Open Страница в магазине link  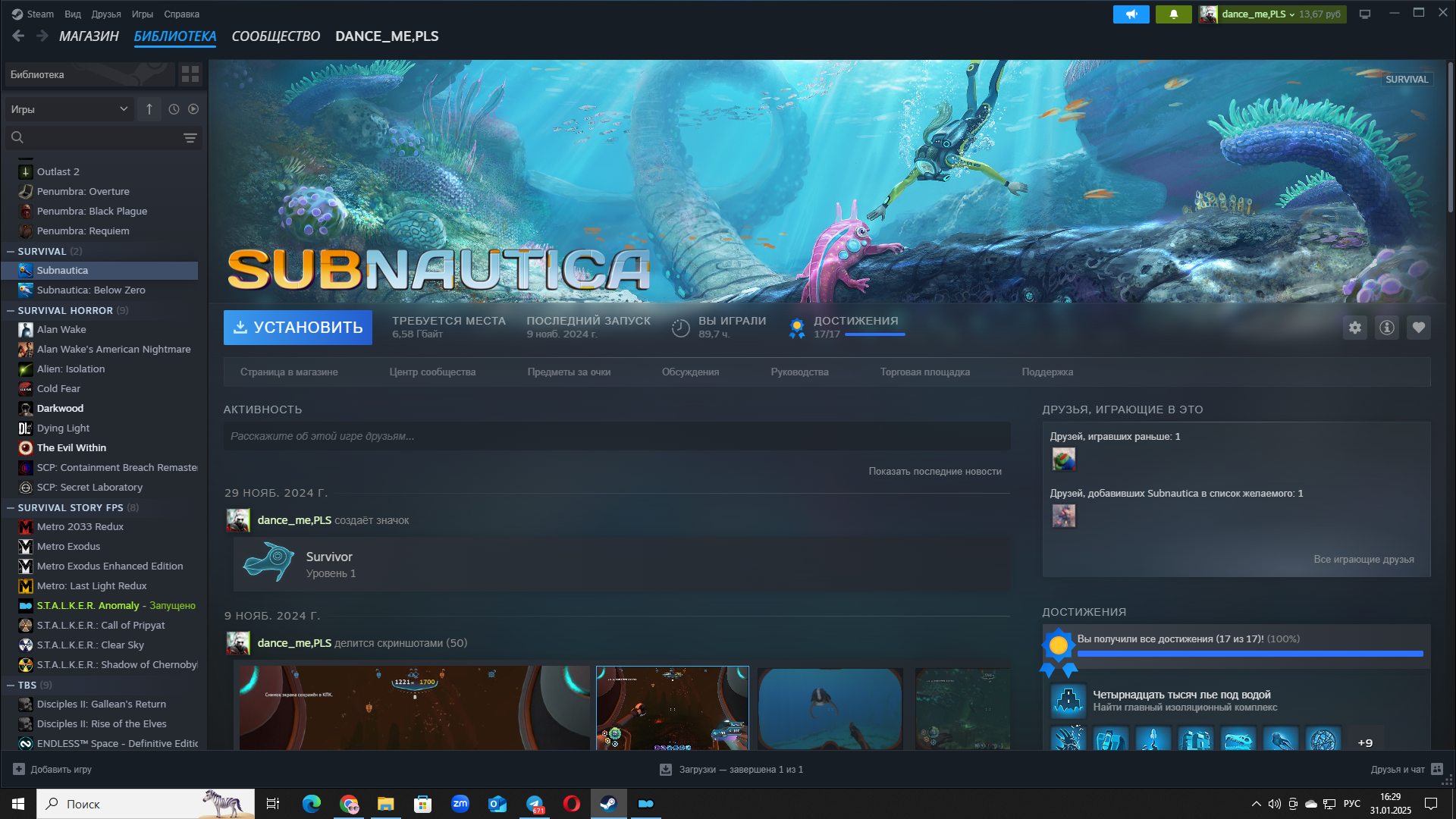tap(289, 372)
